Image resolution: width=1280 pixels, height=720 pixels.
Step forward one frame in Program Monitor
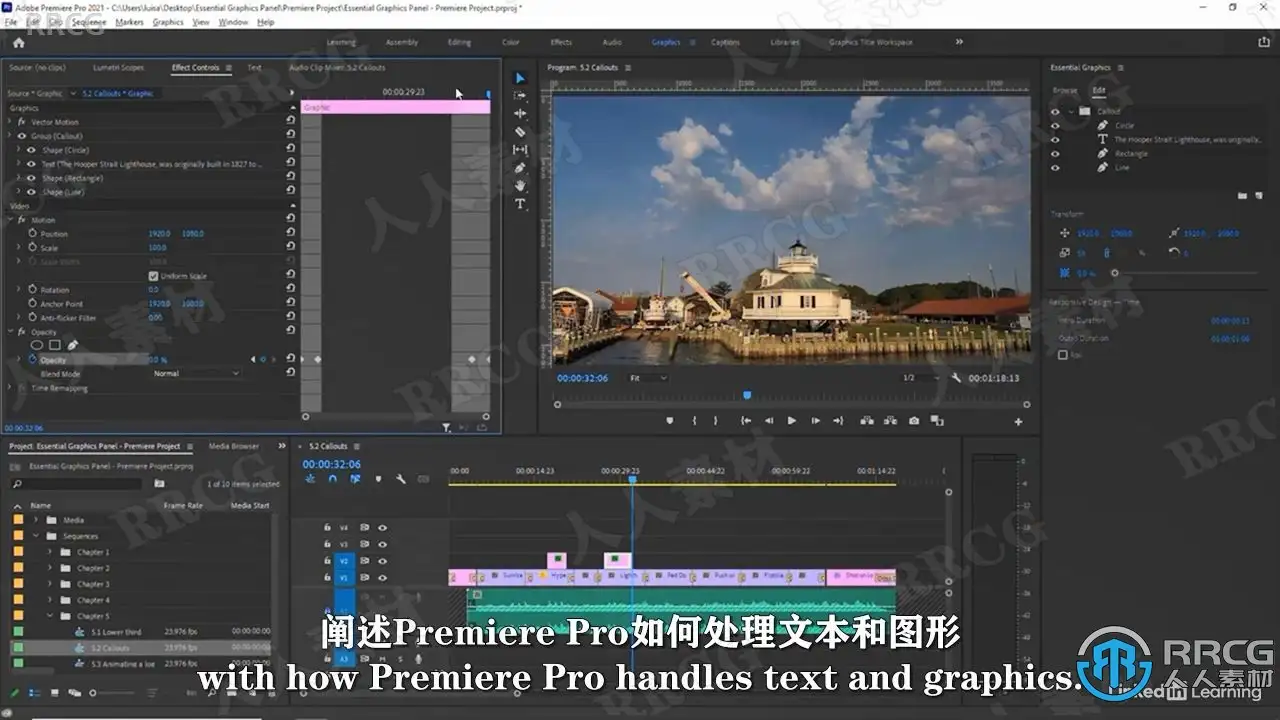815,421
